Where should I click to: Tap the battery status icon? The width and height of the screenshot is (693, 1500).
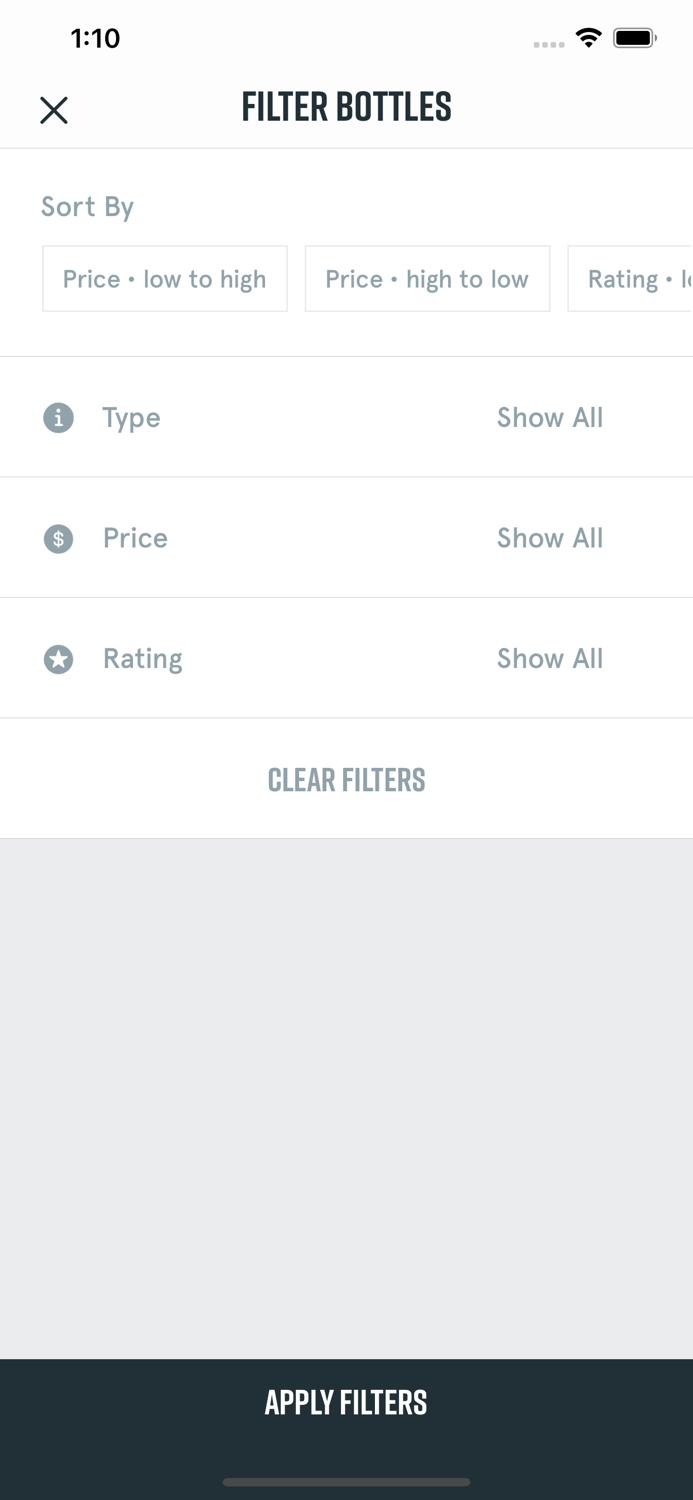(x=634, y=39)
